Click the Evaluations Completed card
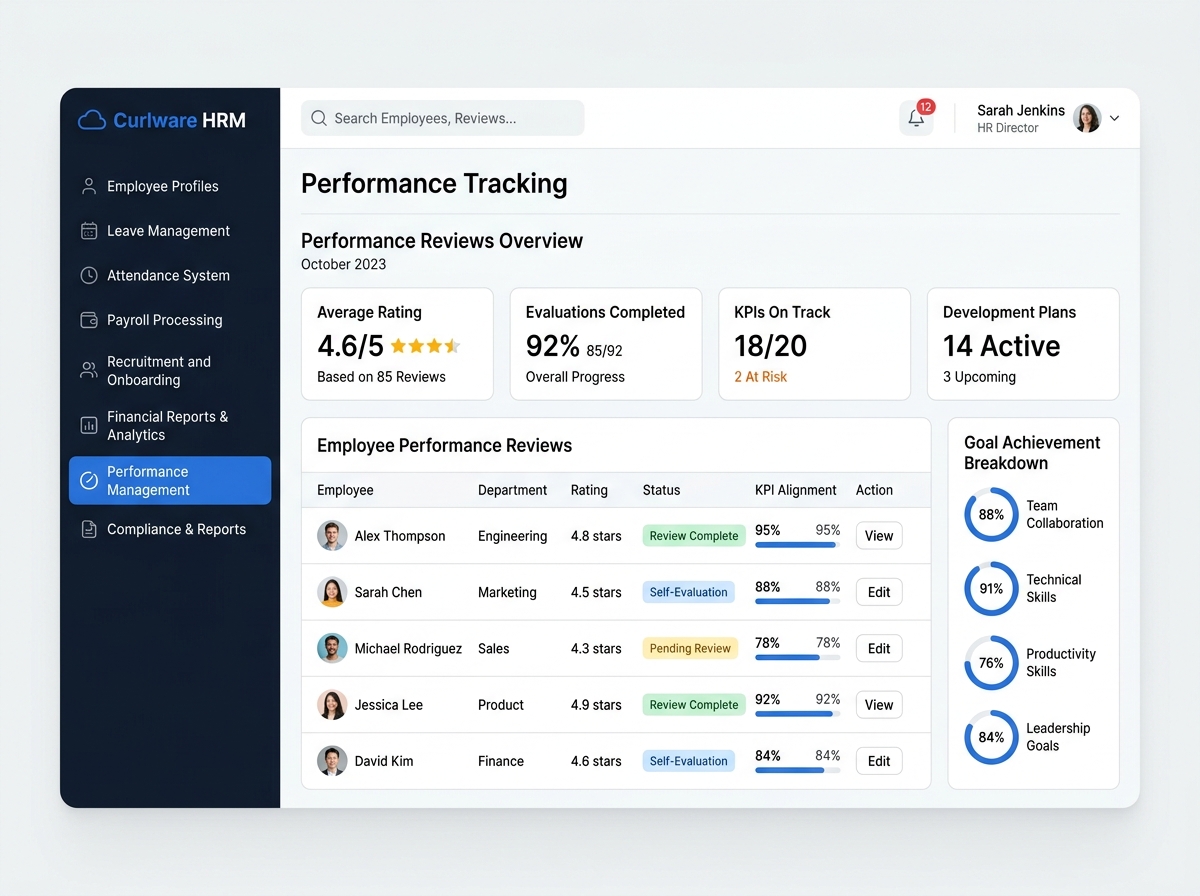The image size is (1200, 896). [x=606, y=344]
